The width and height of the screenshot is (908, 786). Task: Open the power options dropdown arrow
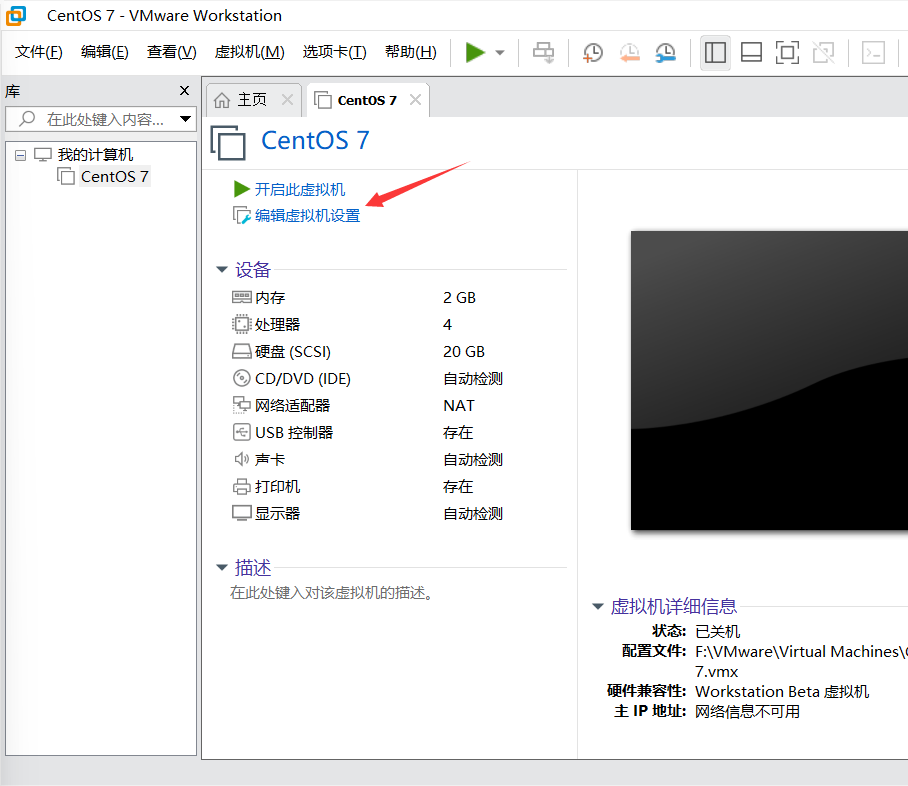pyautogui.click(x=500, y=53)
